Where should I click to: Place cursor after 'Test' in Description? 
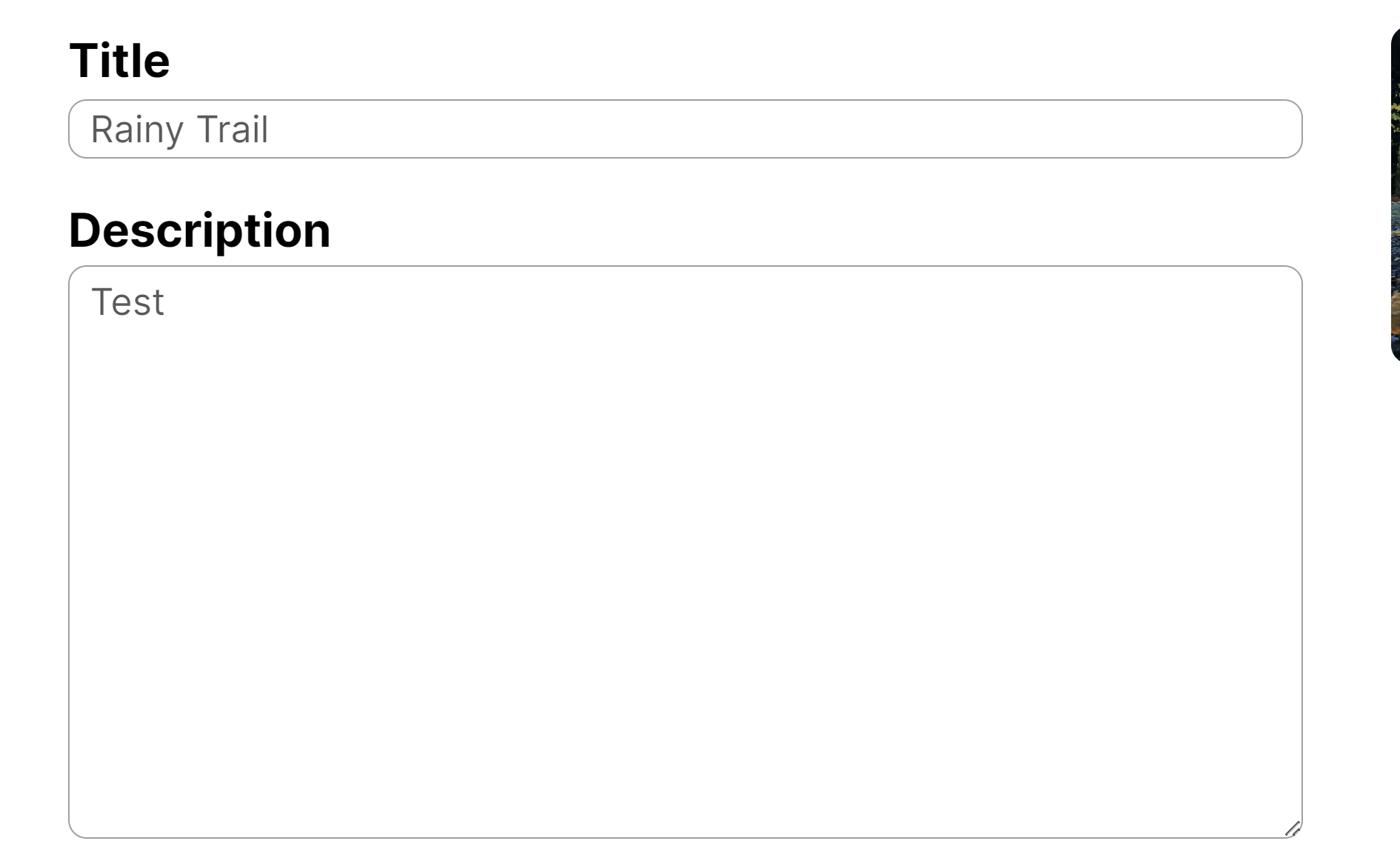(166, 302)
